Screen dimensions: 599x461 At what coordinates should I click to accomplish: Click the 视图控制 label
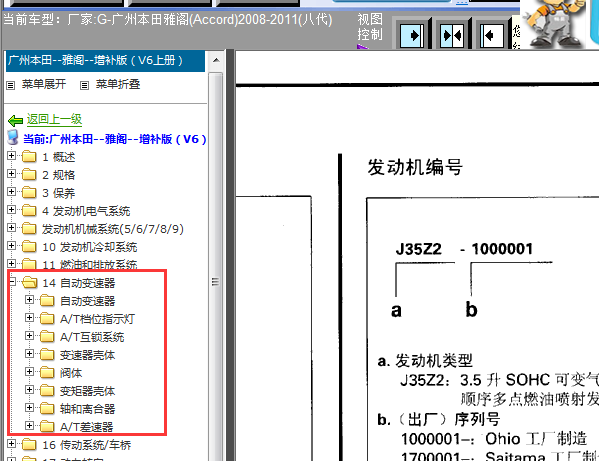370,27
